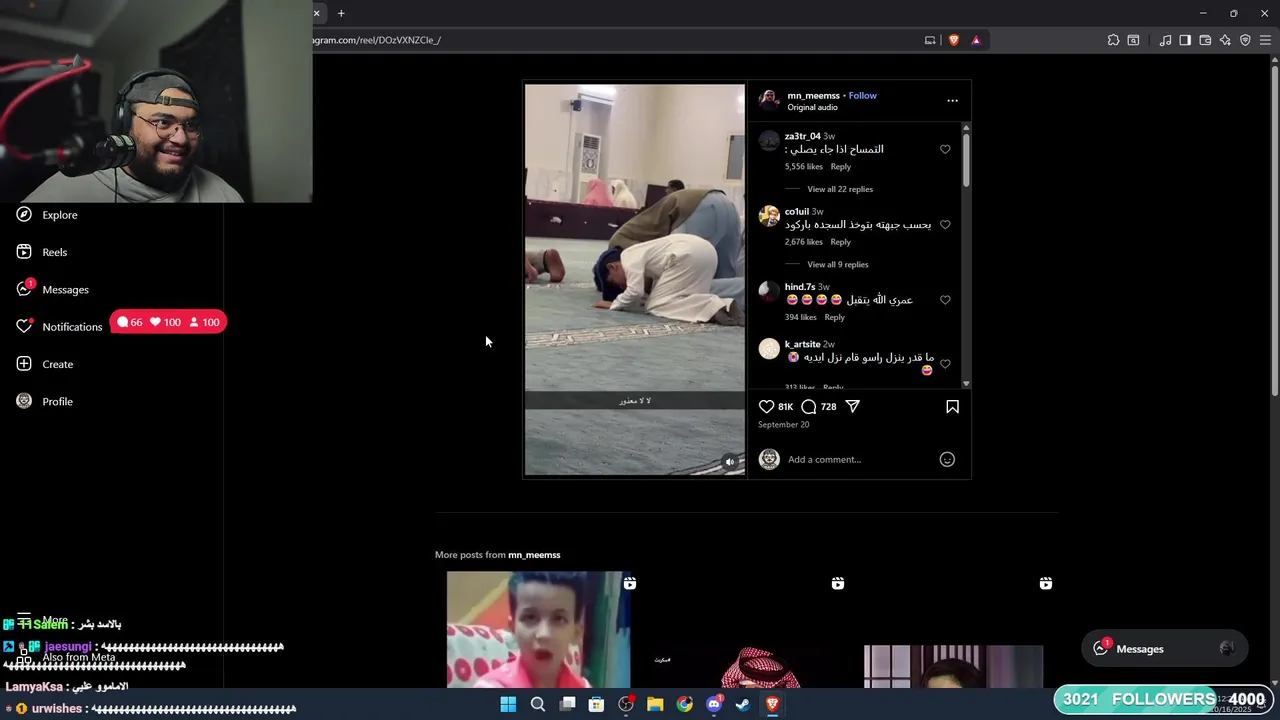
Task: Like k_artsite's comment
Action: (x=945, y=364)
